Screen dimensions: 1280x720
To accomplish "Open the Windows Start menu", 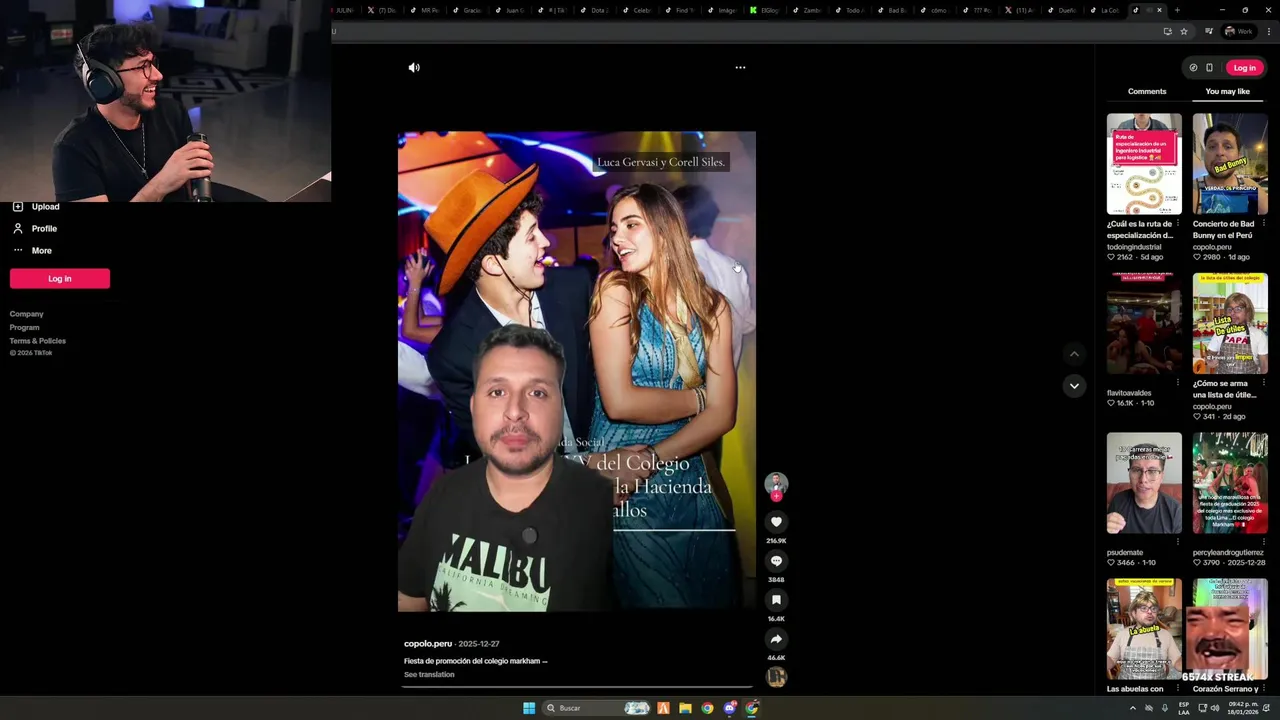I will click(x=529, y=708).
